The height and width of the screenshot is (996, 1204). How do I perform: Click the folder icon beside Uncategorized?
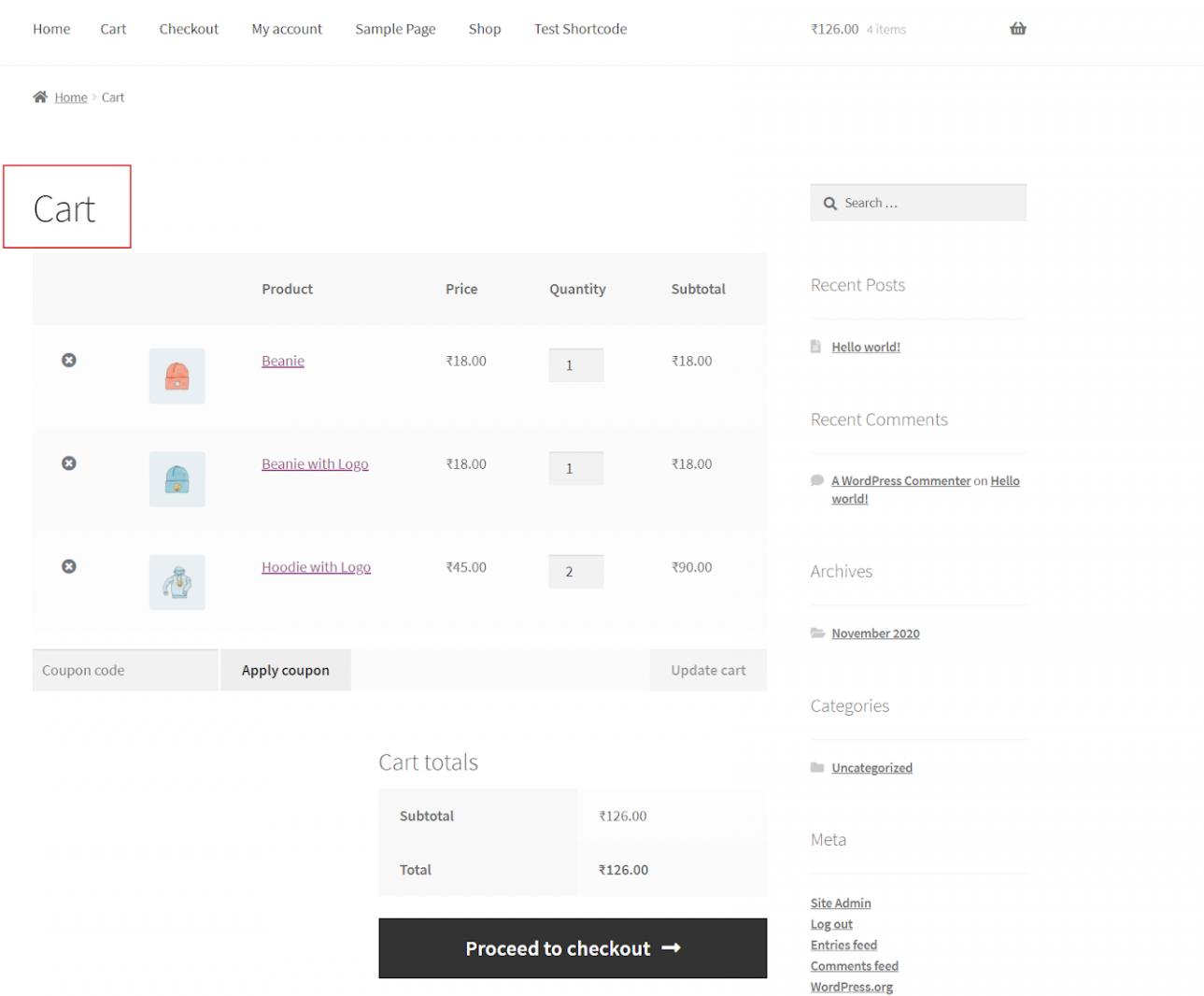(x=817, y=767)
